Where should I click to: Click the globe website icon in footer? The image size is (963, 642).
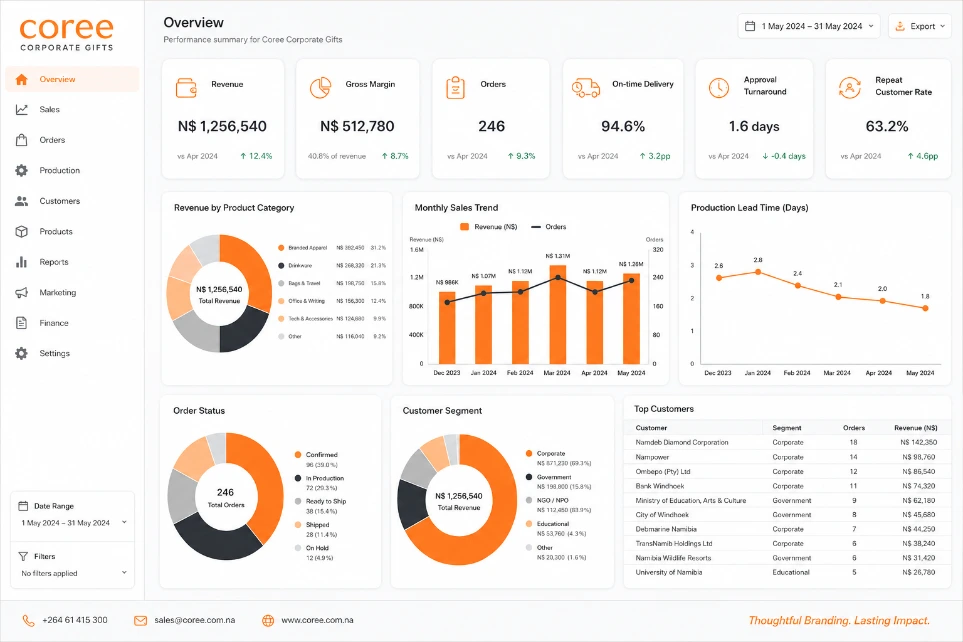click(x=268, y=620)
